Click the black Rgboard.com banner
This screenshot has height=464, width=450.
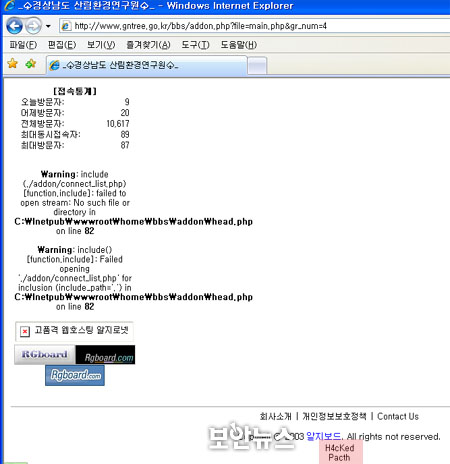105,355
